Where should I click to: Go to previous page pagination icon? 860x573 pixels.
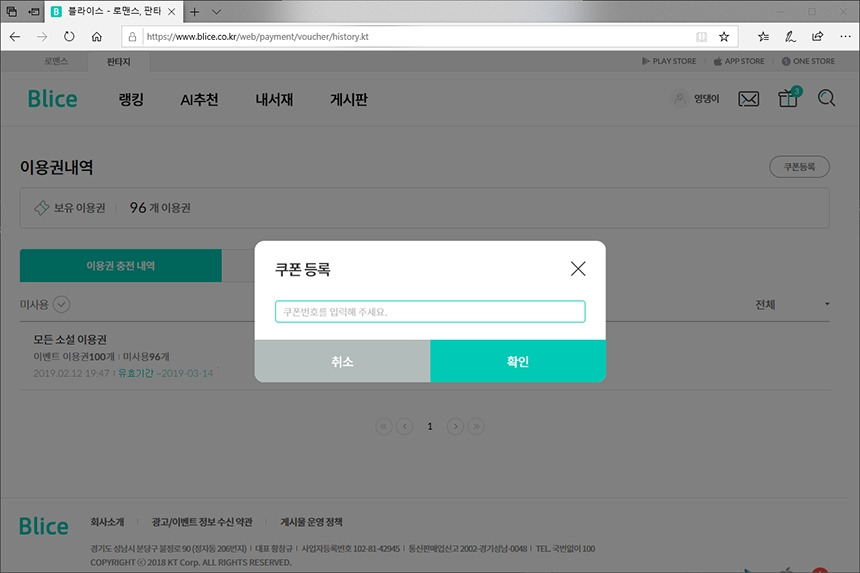(404, 426)
